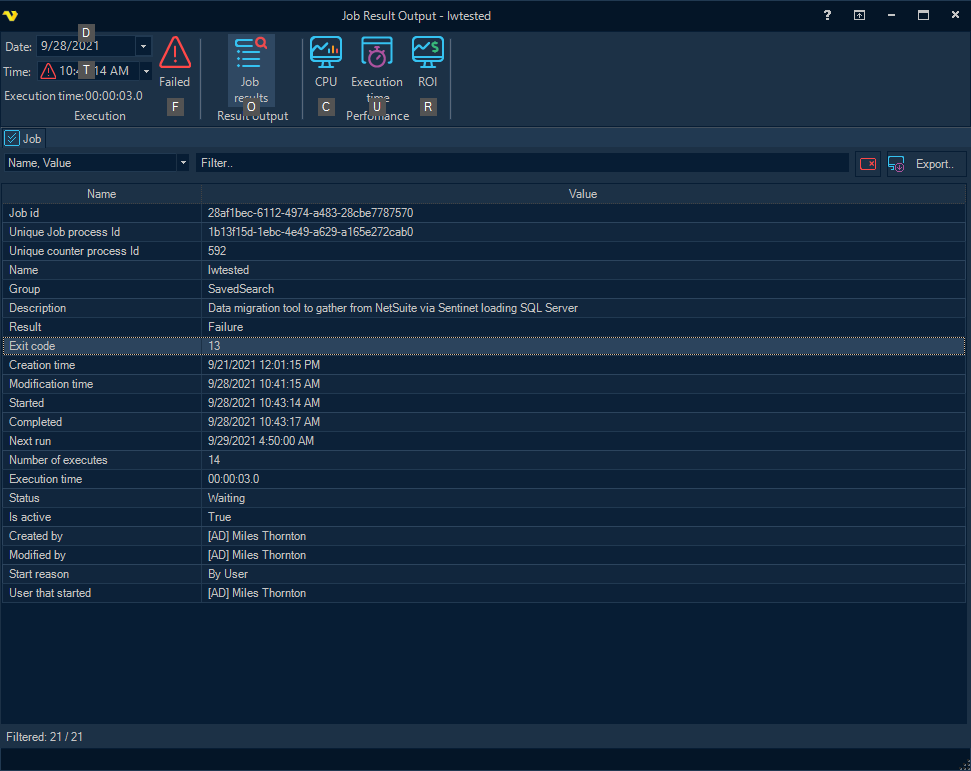Expand the Date dropdown

[143, 46]
